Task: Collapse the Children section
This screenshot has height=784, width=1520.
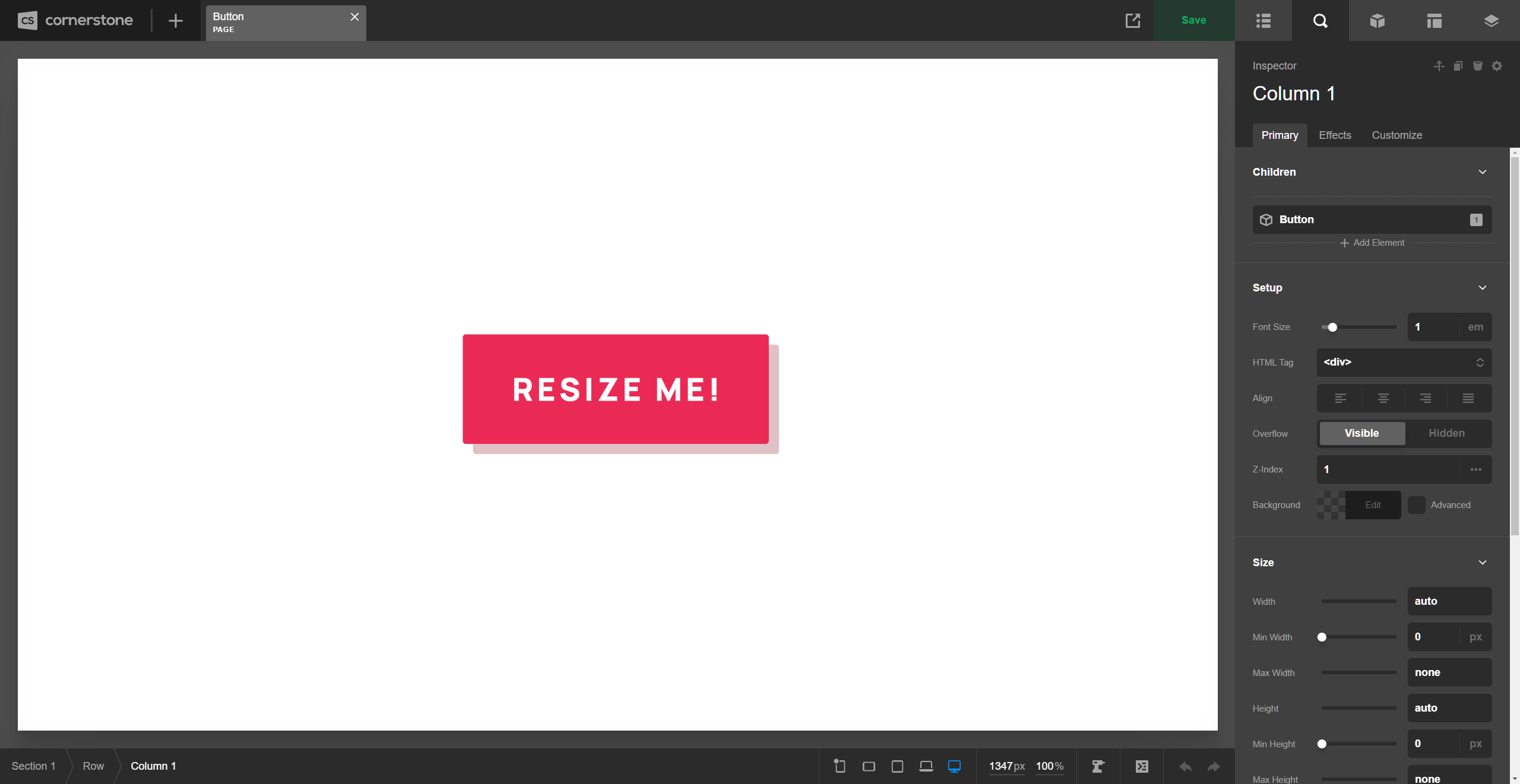Action: pos(1483,172)
